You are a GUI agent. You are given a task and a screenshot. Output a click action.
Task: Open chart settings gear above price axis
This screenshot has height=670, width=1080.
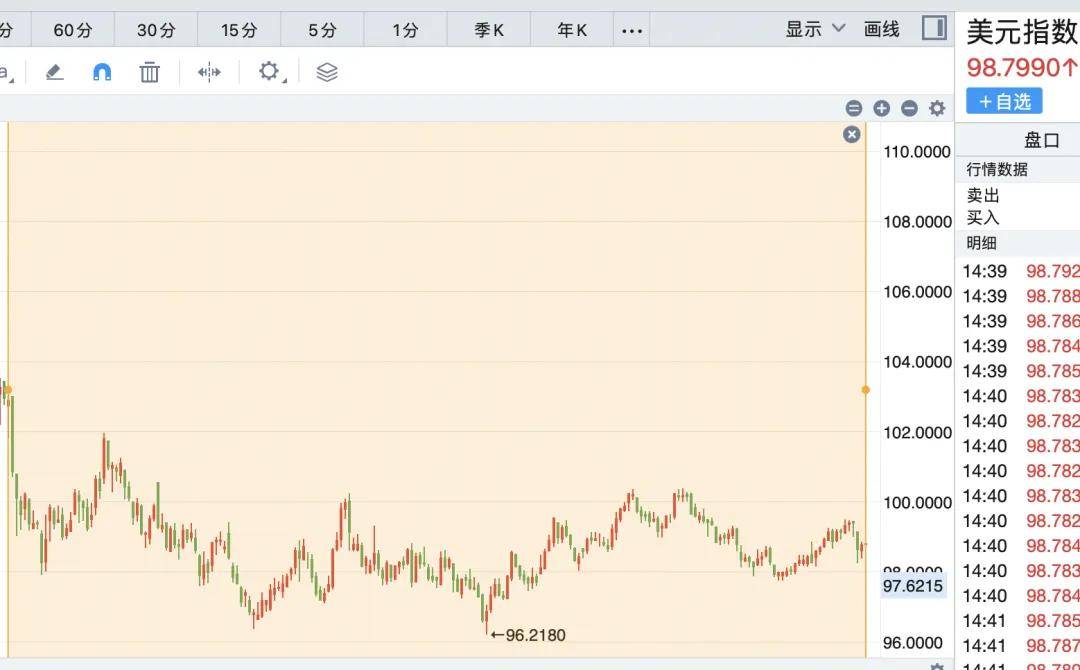[x=937, y=108]
